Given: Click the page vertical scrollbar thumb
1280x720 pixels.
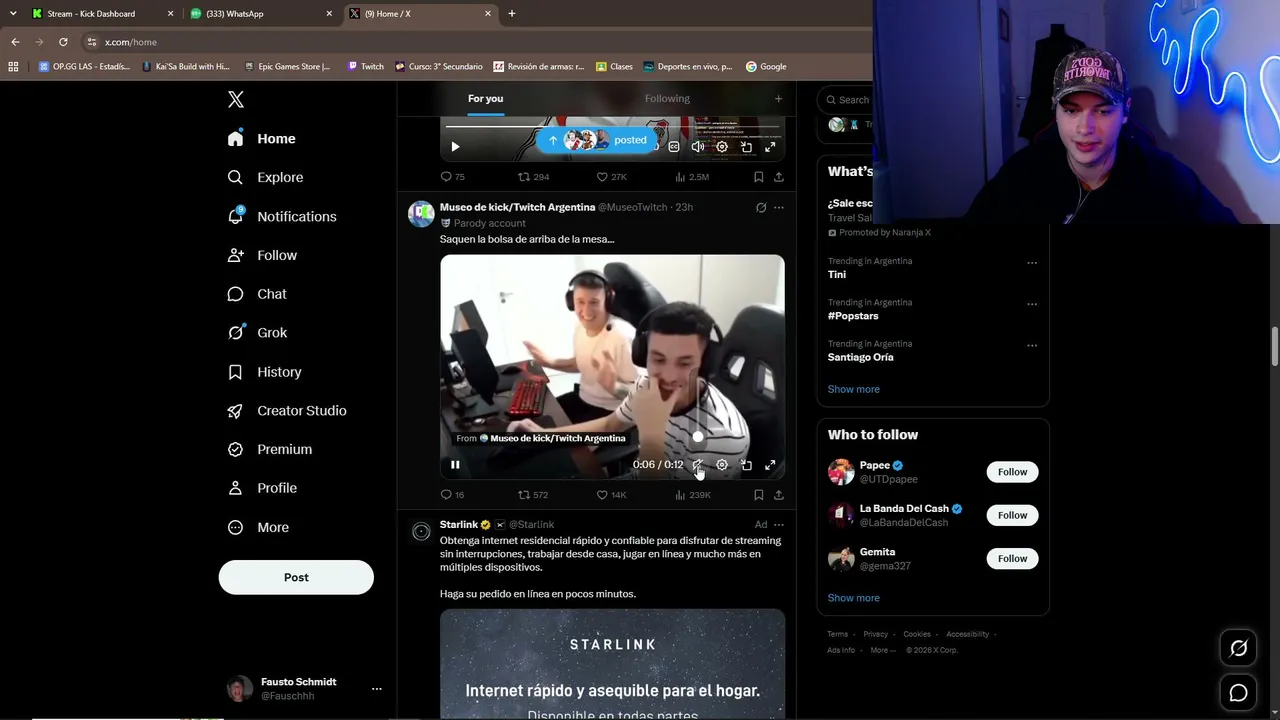Looking at the screenshot, I should click(x=1274, y=346).
